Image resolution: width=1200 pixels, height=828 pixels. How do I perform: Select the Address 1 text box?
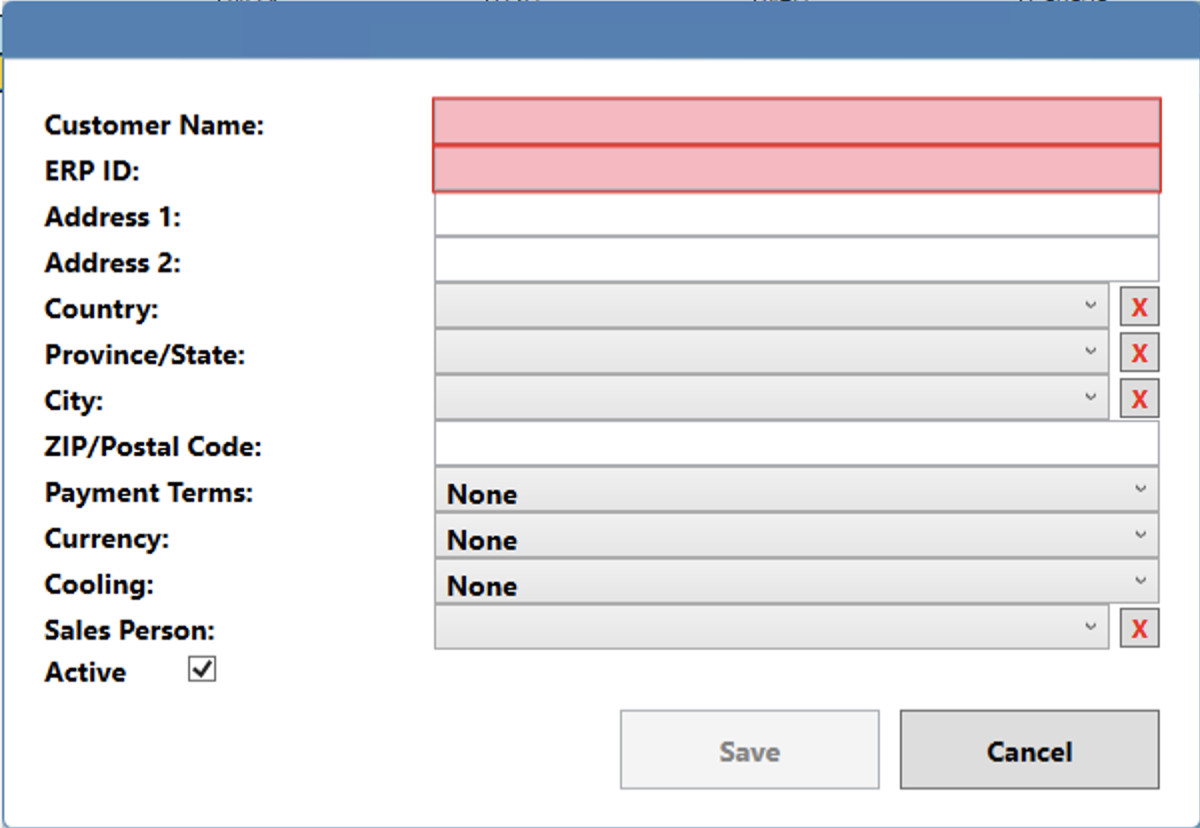pos(796,215)
